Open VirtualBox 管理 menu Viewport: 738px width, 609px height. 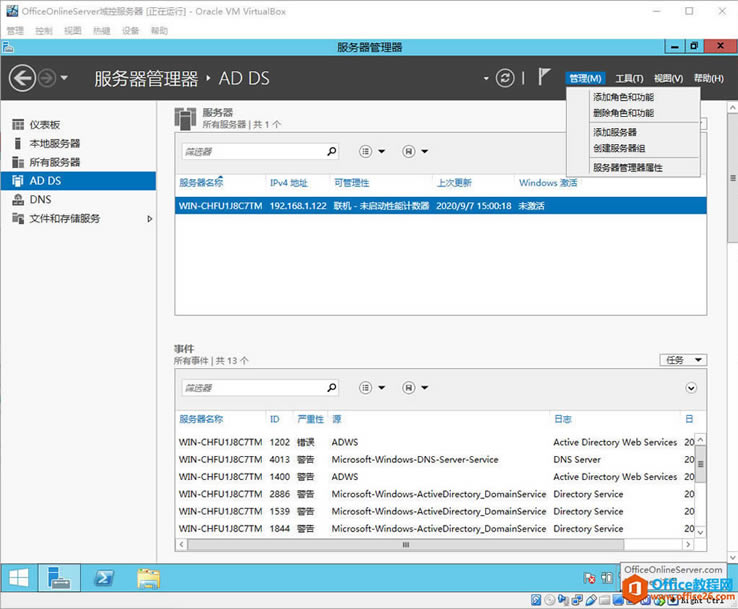coord(15,31)
